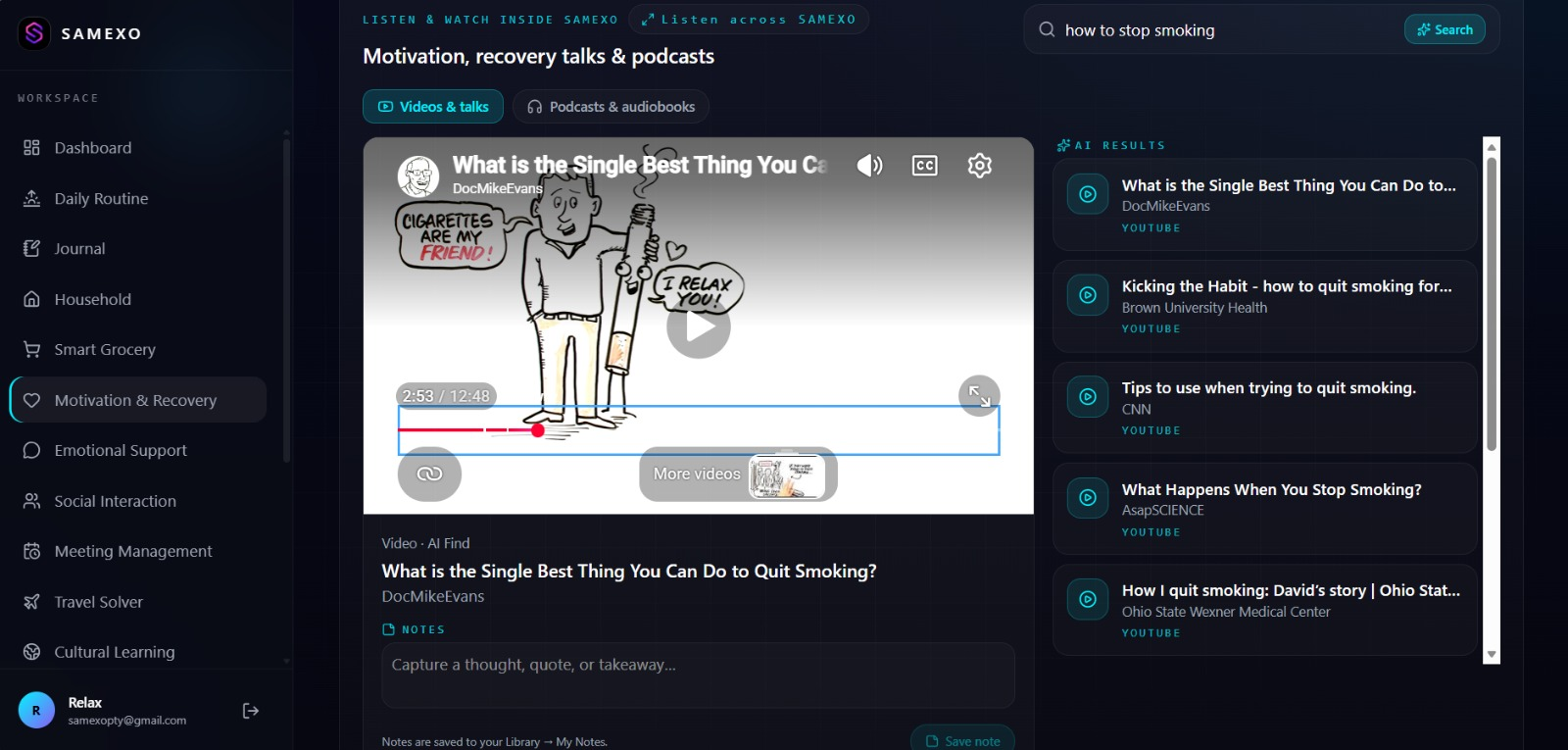Click the Meeting Management calendar icon
This screenshot has height=750, width=1568.
[x=31, y=552]
